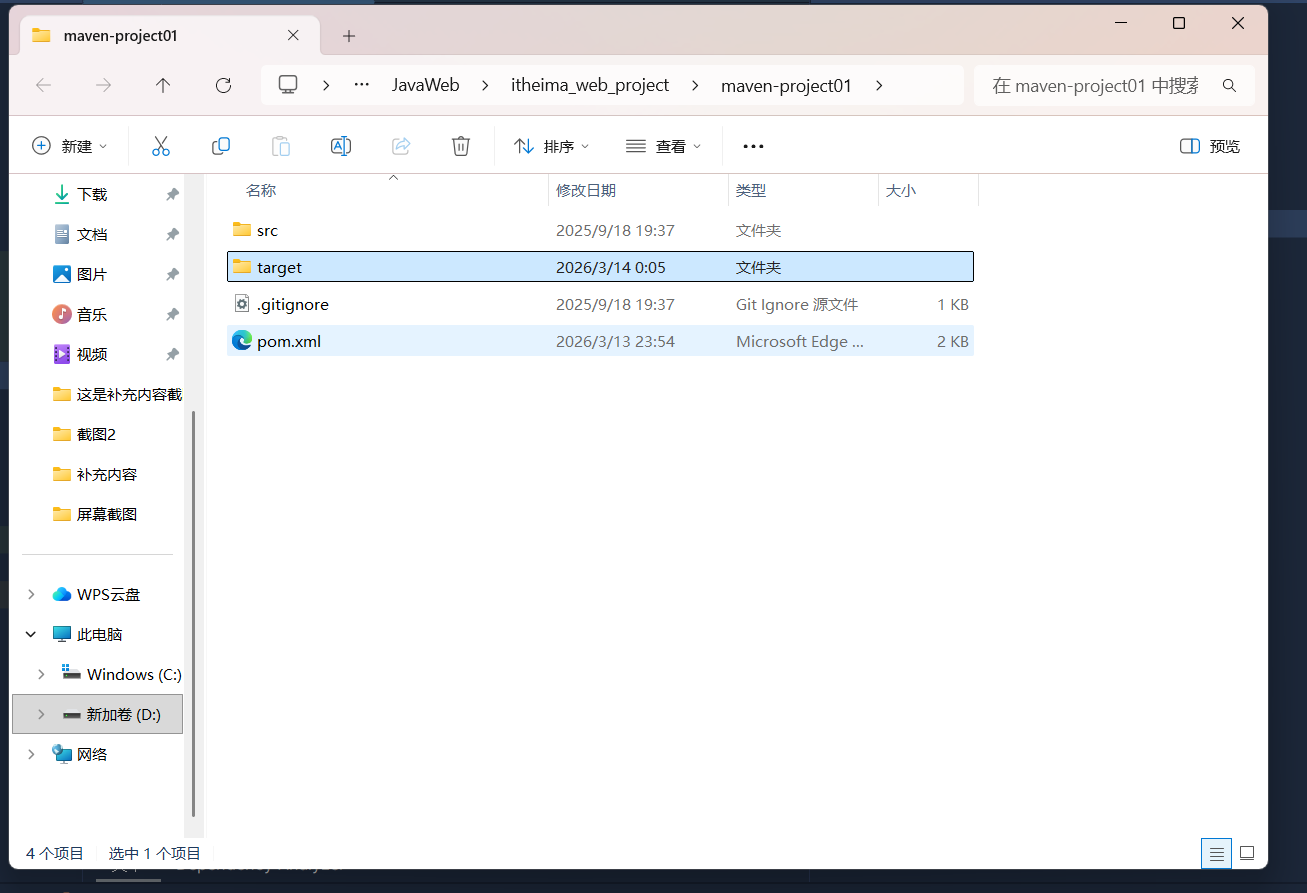The image size is (1307, 893).
Task: Unpin the 文档 quick access pin
Action: tap(172, 234)
